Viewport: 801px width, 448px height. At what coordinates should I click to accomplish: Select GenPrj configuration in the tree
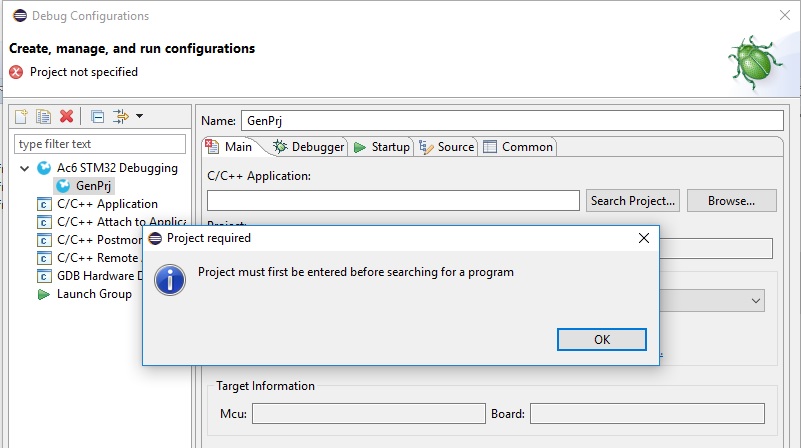click(93, 186)
